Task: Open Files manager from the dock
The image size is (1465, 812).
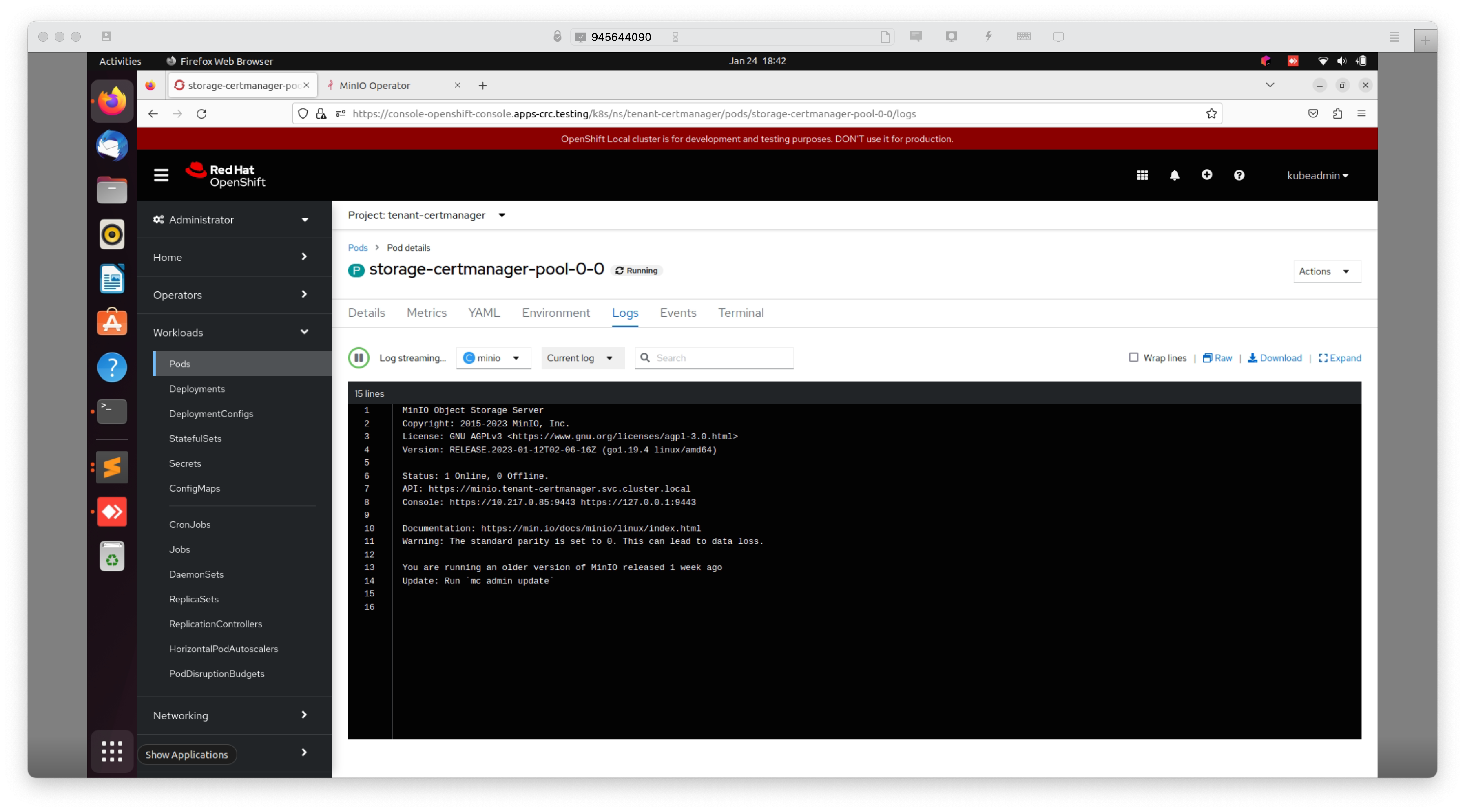Action: (x=112, y=190)
